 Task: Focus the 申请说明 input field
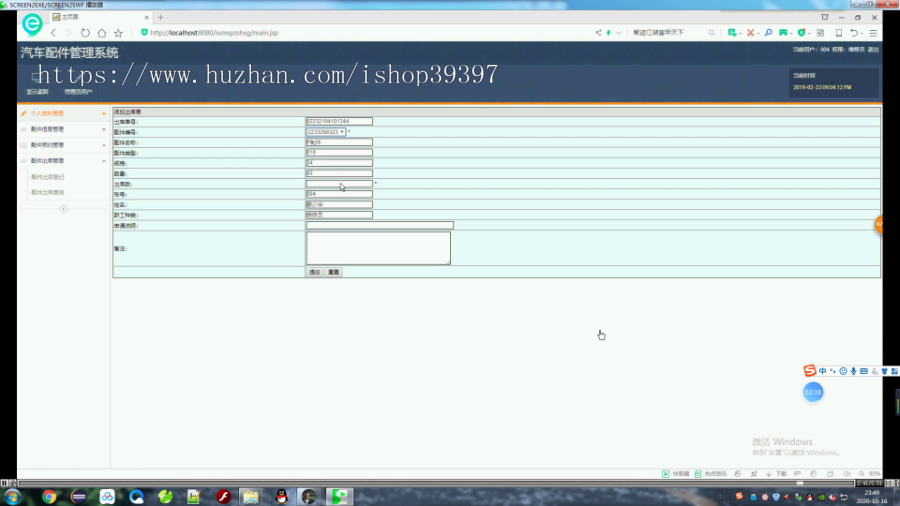click(379, 225)
